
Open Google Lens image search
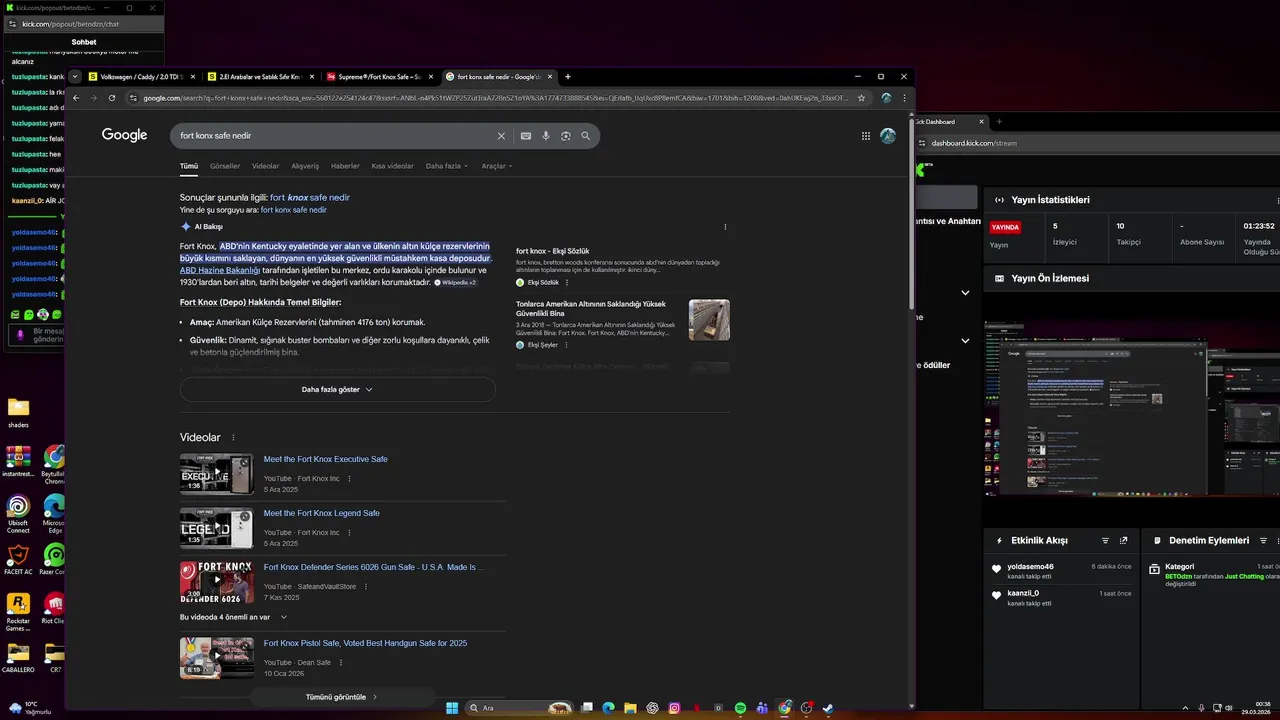point(566,136)
